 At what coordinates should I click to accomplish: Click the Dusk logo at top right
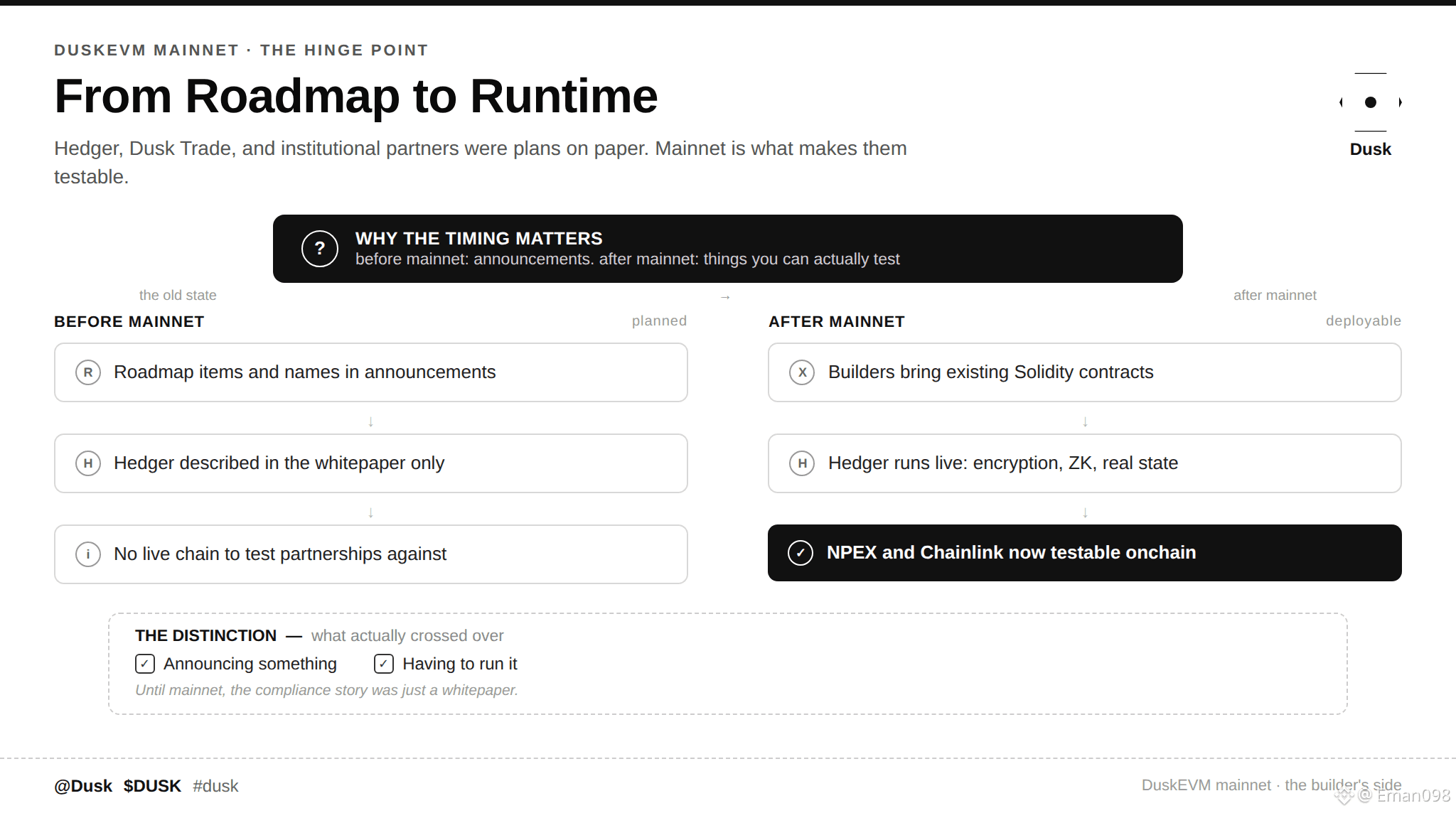tap(1371, 102)
